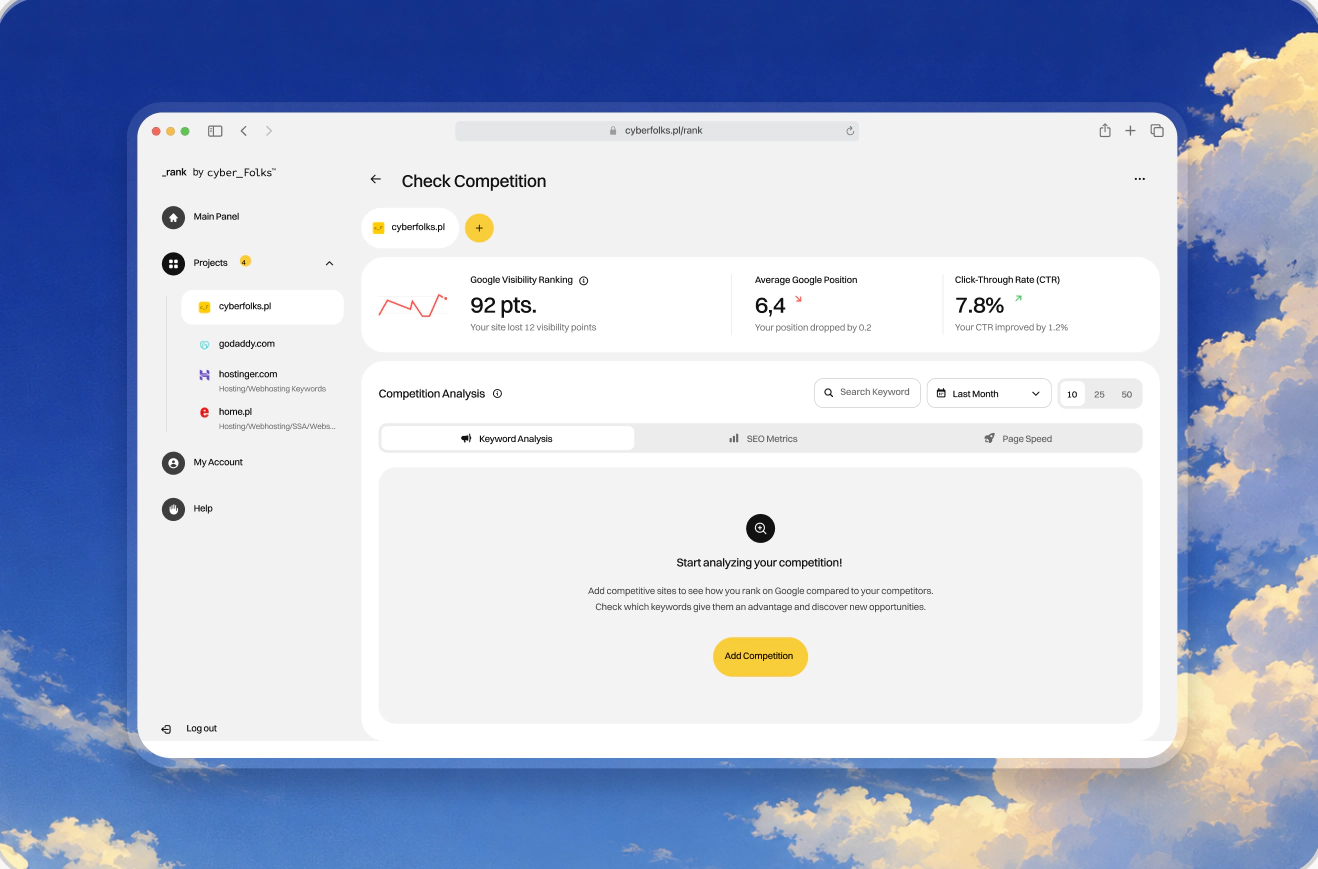The image size is (1318, 869).
Task: Show 10 results per page
Action: click(1072, 395)
